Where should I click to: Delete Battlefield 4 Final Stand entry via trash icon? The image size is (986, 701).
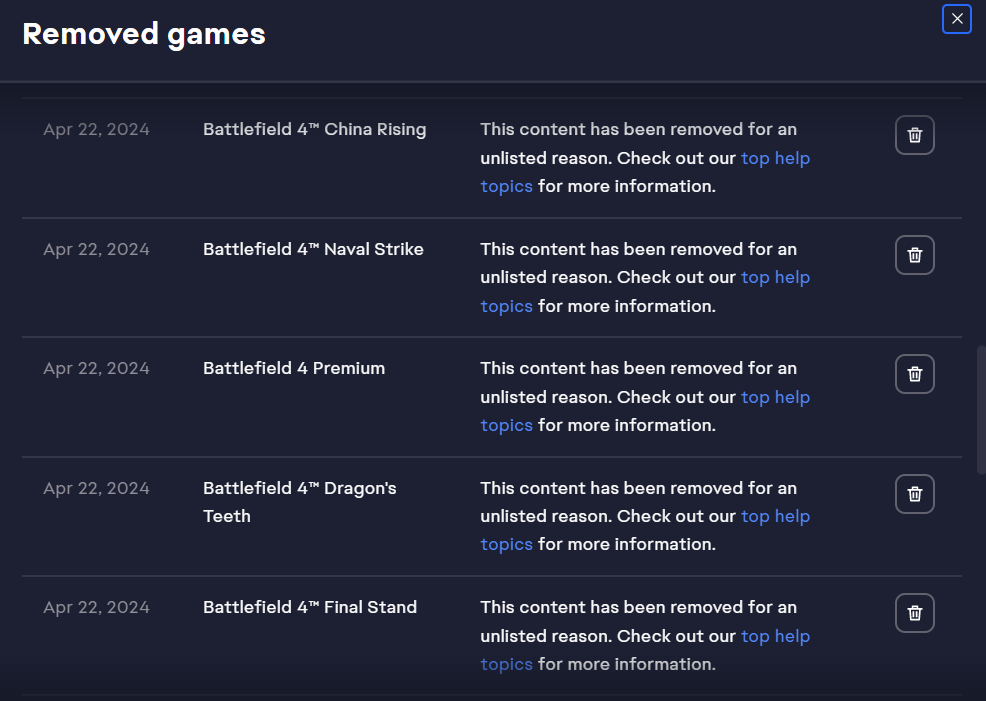point(914,613)
